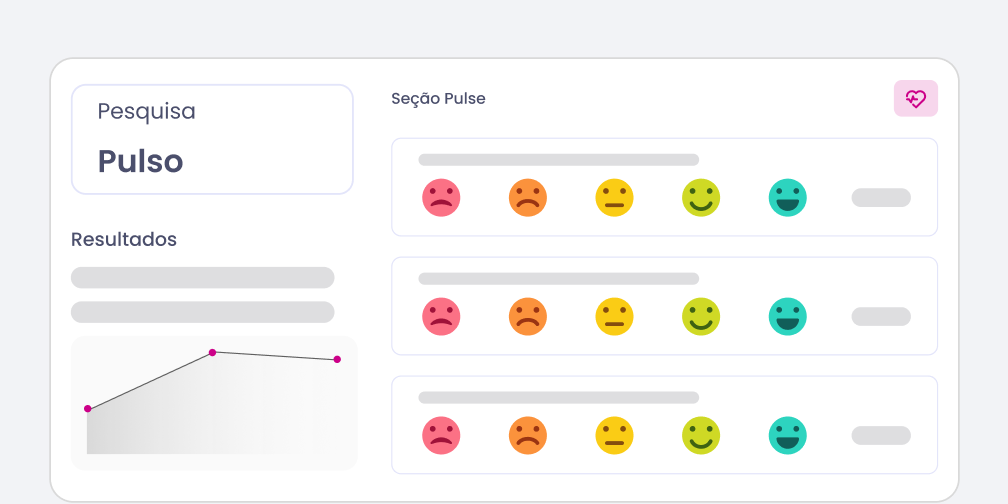Screen dimensions: 1008x504
Task: Pick orange frown face in third question
Action: 527,435
